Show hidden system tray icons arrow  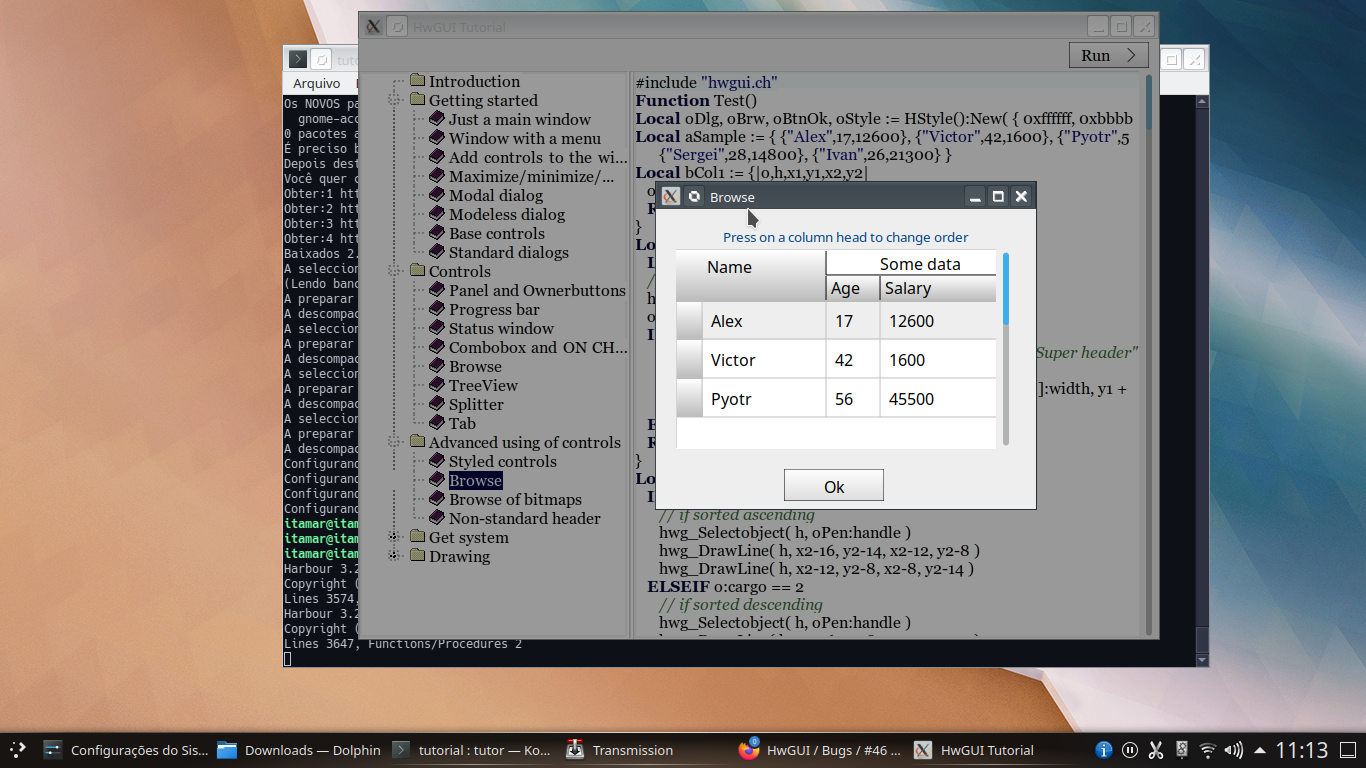click(x=1259, y=750)
